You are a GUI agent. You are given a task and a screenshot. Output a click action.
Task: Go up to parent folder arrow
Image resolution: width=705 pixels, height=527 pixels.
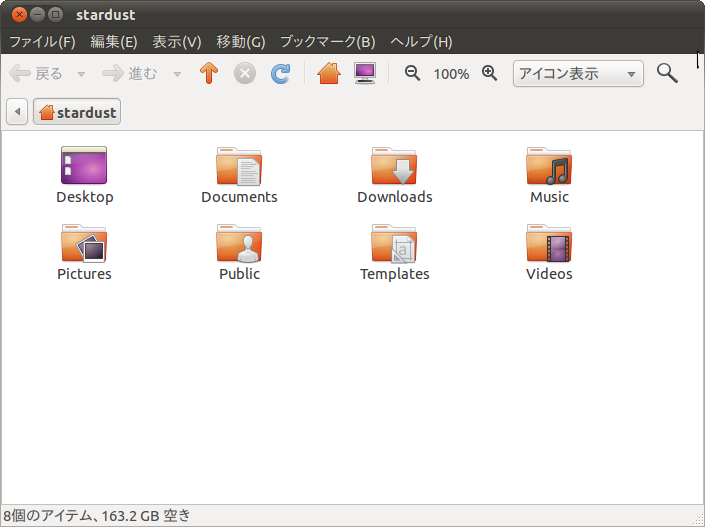[209, 73]
